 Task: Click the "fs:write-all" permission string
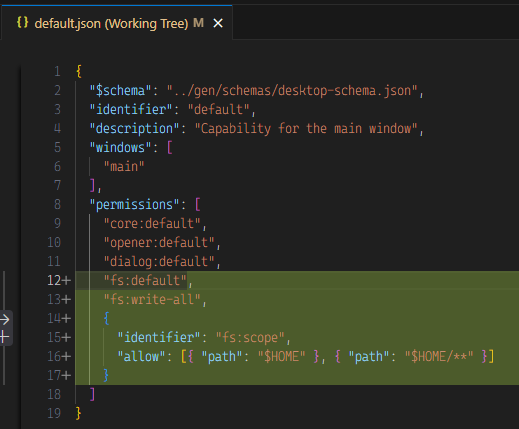coord(152,299)
